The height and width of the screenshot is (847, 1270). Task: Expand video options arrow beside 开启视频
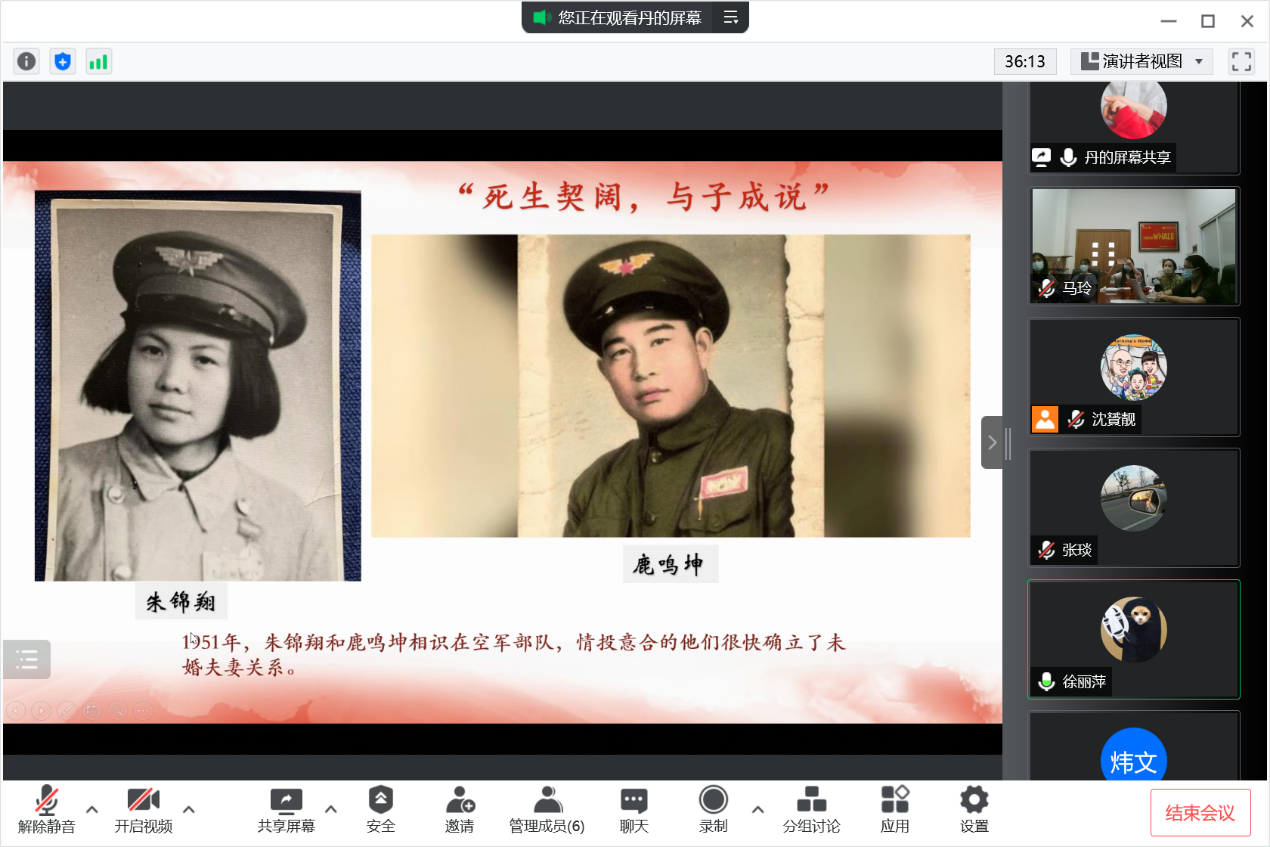click(x=189, y=809)
